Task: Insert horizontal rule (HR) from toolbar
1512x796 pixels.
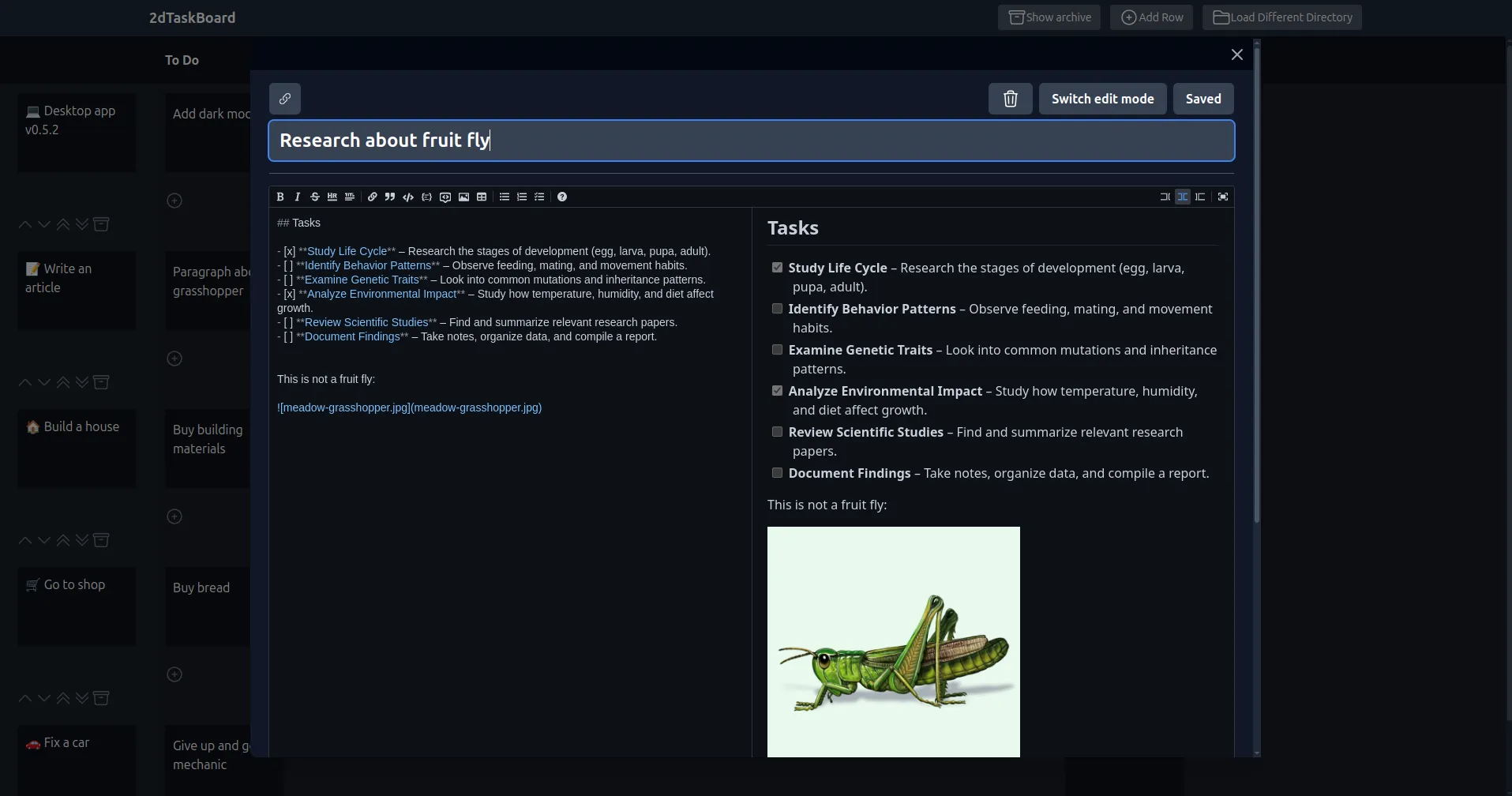Action: [x=332, y=197]
